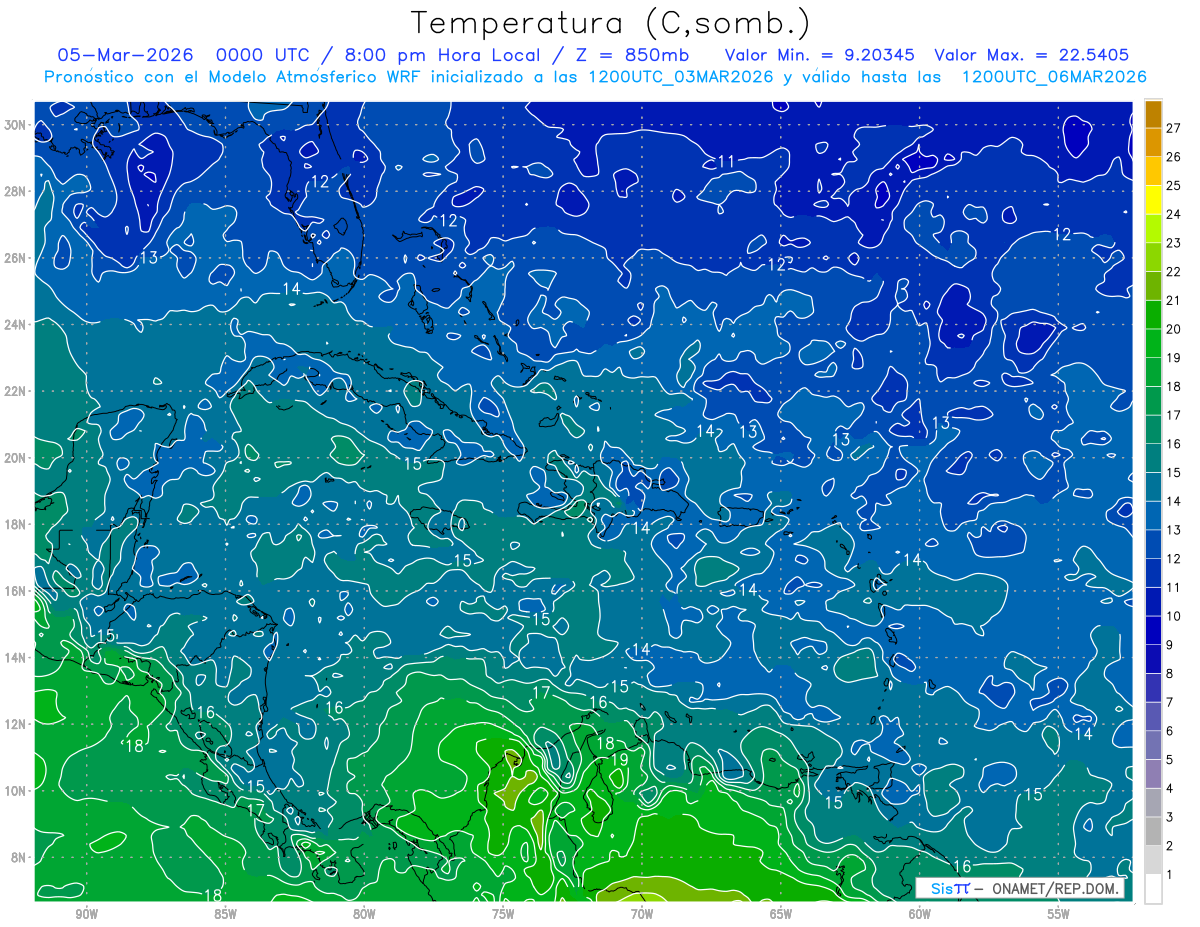Image resolution: width=1200 pixels, height=927 pixels.
Task: Click the "18N" latitude axis label
Action: (x=17, y=524)
